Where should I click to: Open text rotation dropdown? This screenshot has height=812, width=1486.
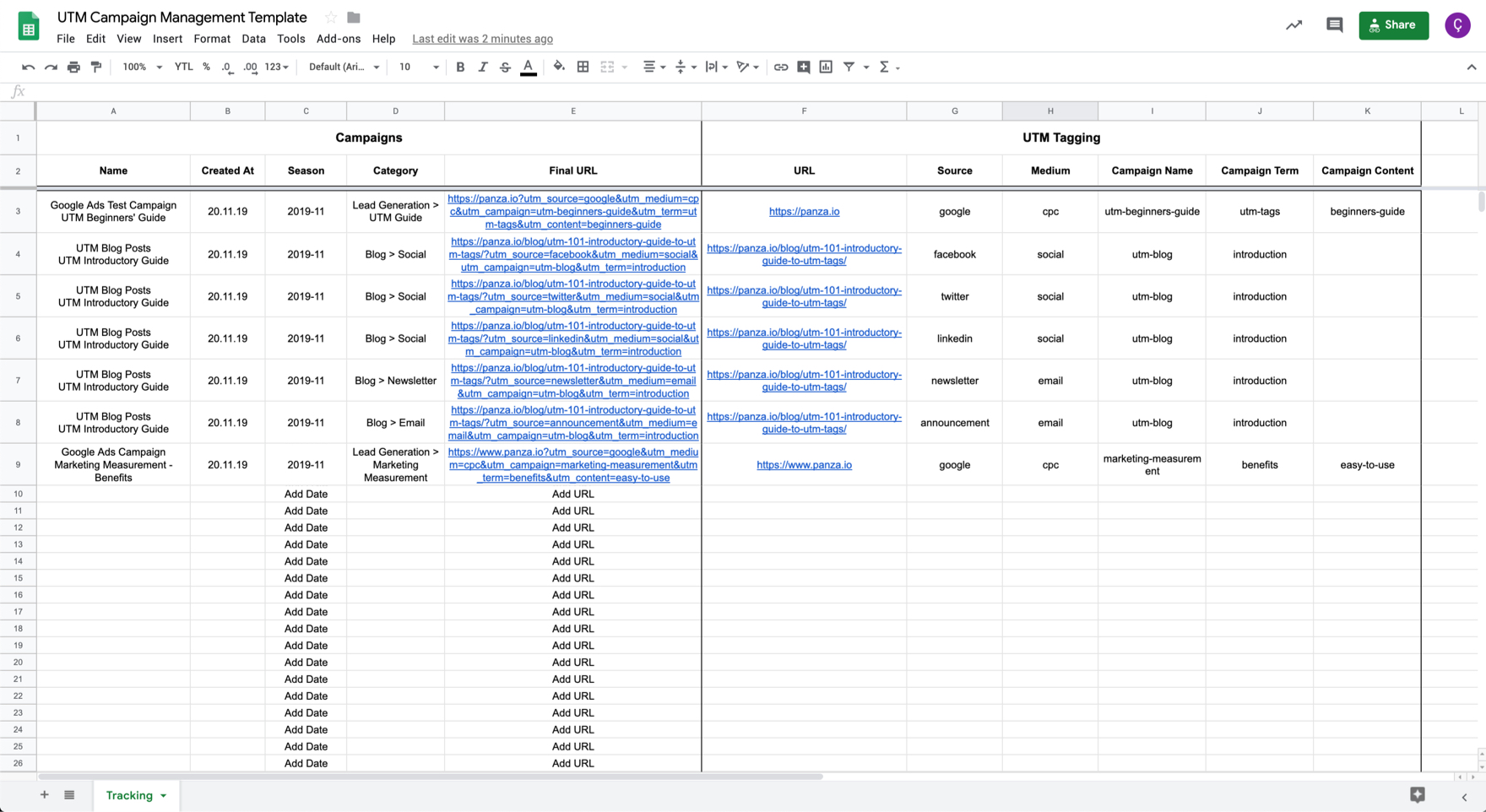[x=747, y=67]
